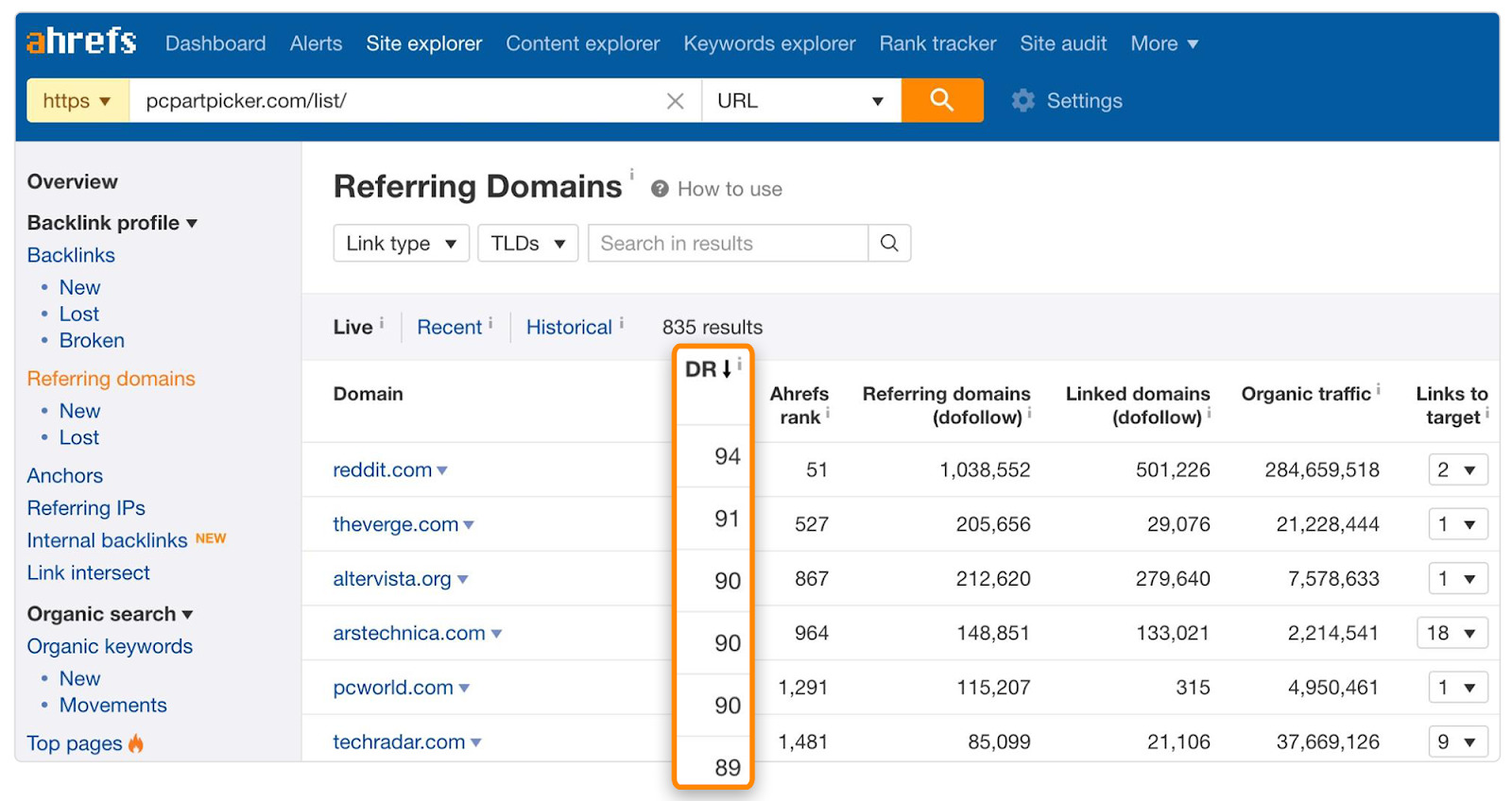
Task: Open the arstechnica.com domain link
Action: point(408,633)
